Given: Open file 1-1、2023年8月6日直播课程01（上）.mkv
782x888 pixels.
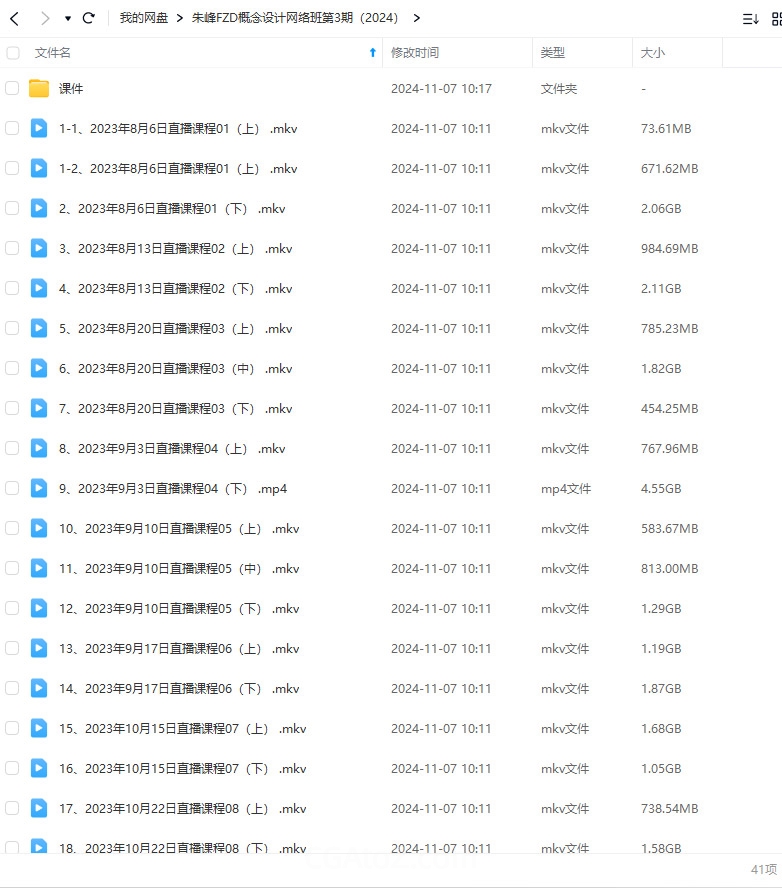Looking at the screenshot, I should pyautogui.click(x=178, y=129).
